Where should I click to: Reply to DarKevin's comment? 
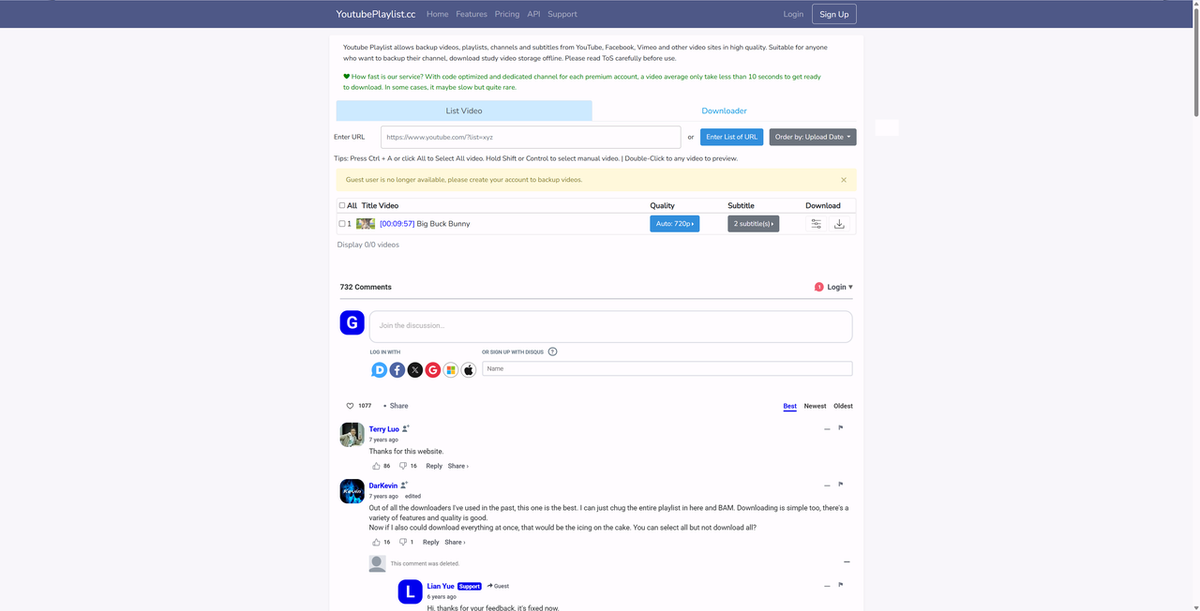tap(431, 542)
